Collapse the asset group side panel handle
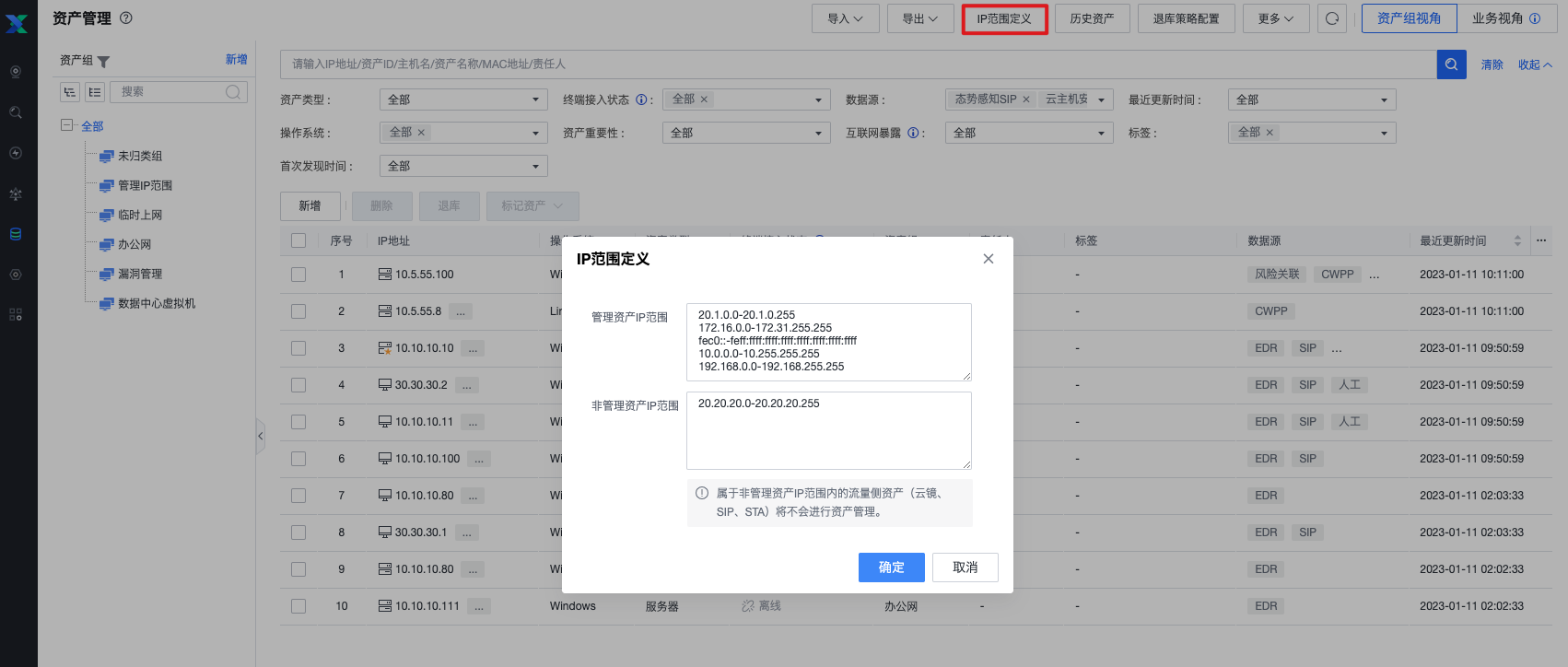 (x=261, y=436)
